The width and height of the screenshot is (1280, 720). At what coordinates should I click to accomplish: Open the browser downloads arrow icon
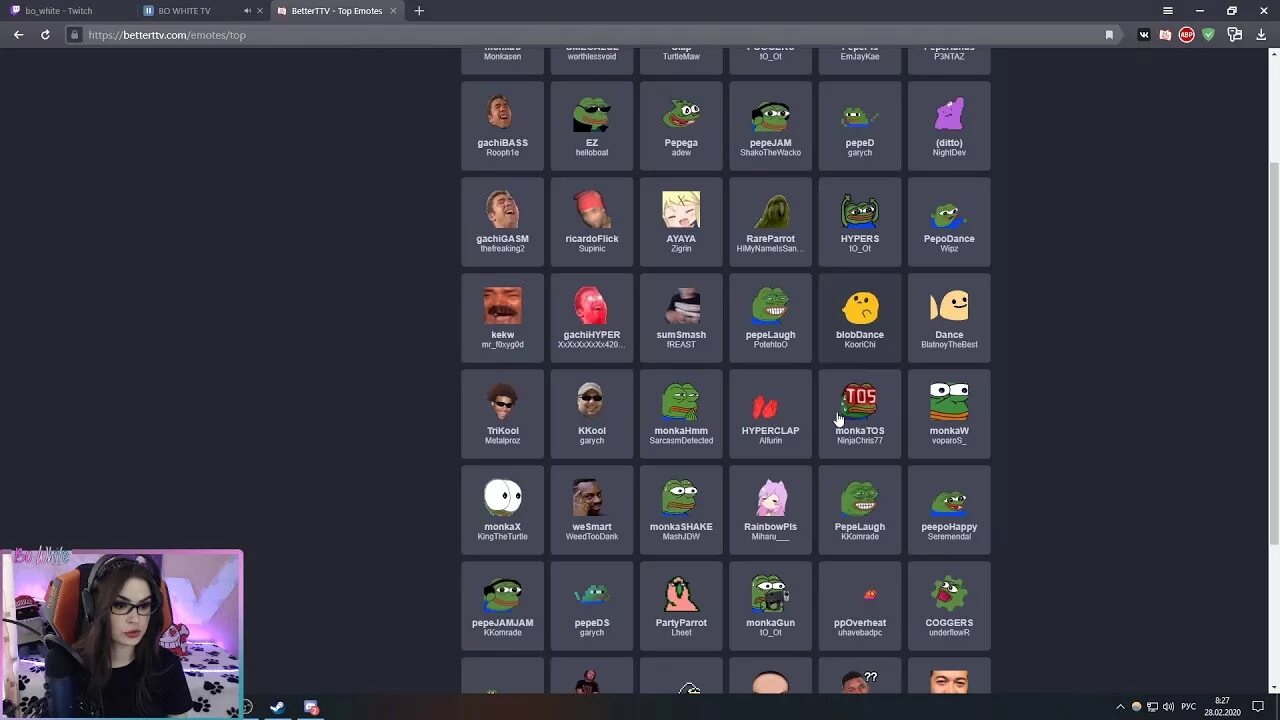(x=1261, y=35)
